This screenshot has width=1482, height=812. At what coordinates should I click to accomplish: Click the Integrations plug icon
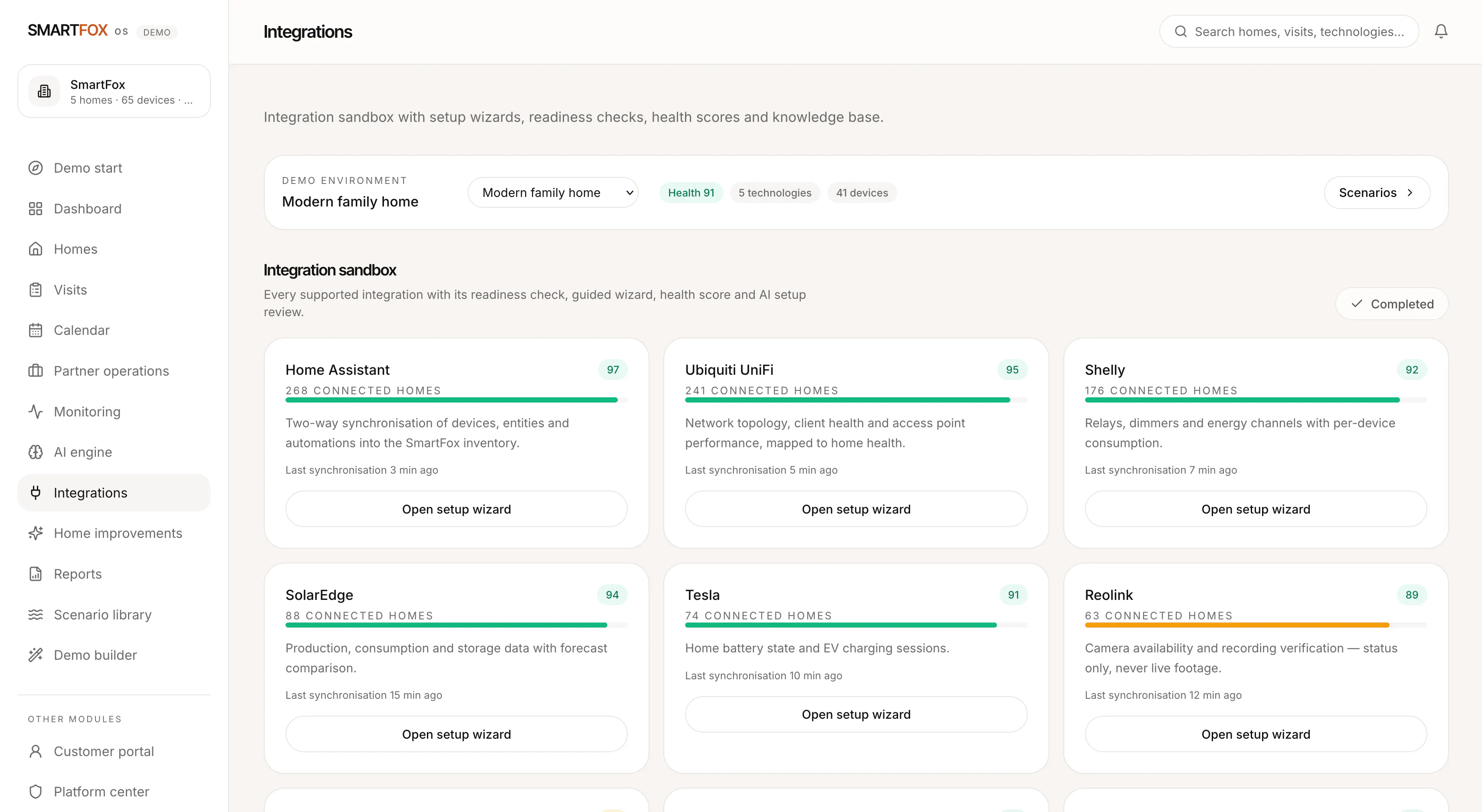pos(36,493)
